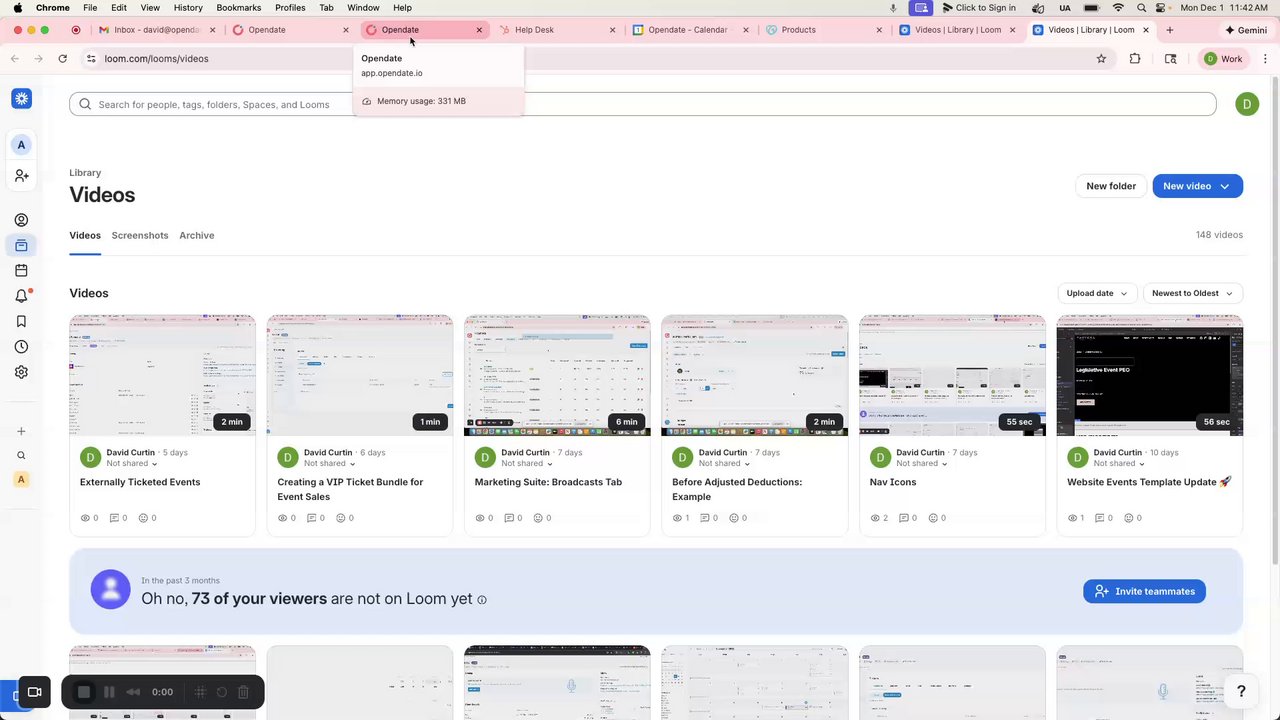Open the Loom home logo icon
This screenshot has height=720, width=1280.
click(21, 98)
